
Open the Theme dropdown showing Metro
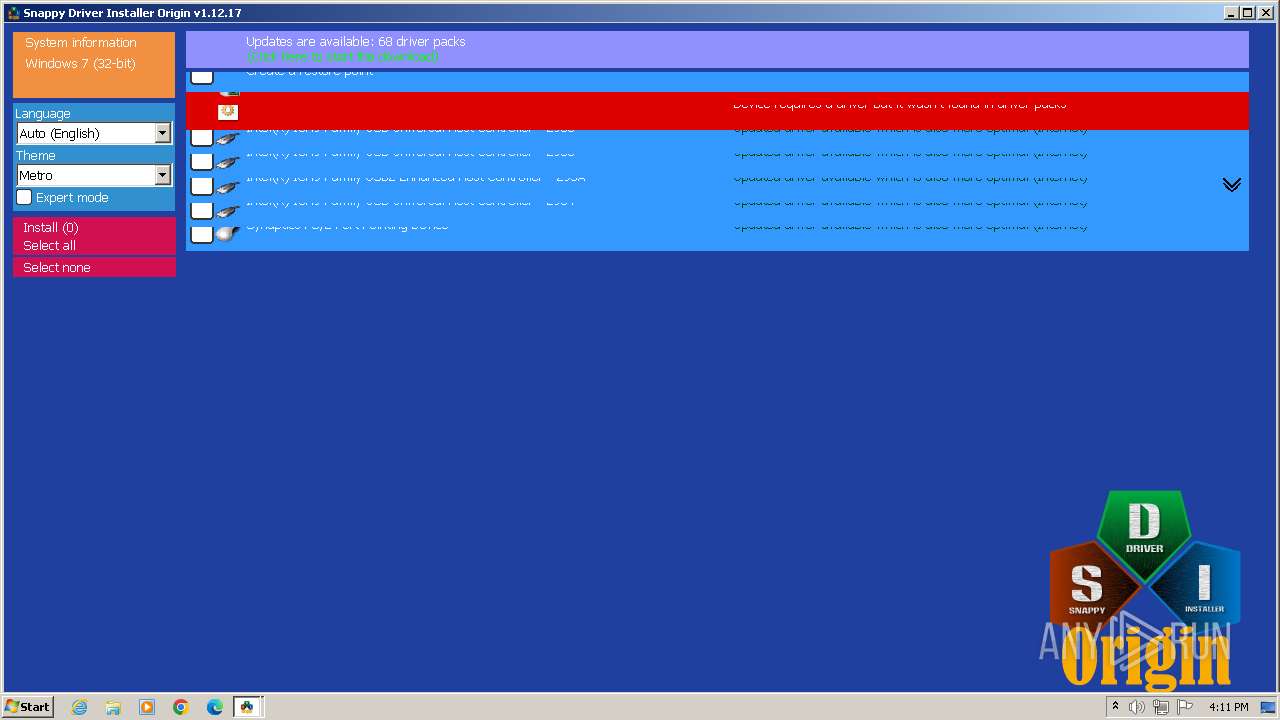94,175
